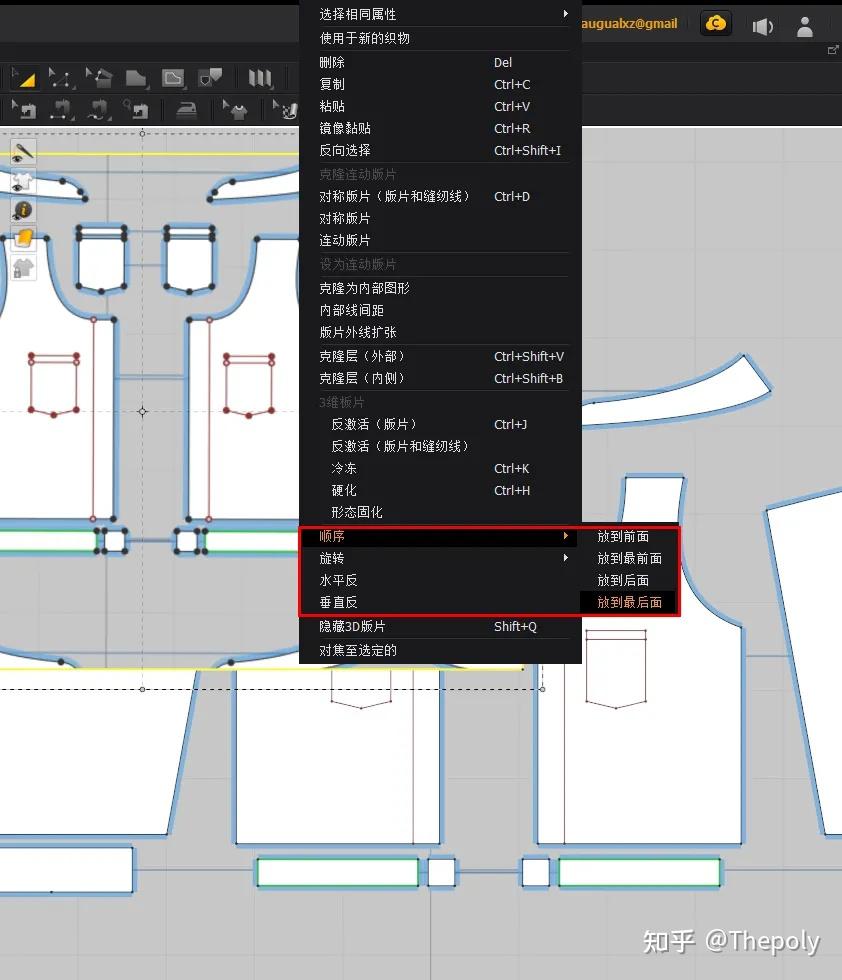Toggle sewing line visibility in sidebar
This screenshot has width=842, height=980.
coord(22,152)
